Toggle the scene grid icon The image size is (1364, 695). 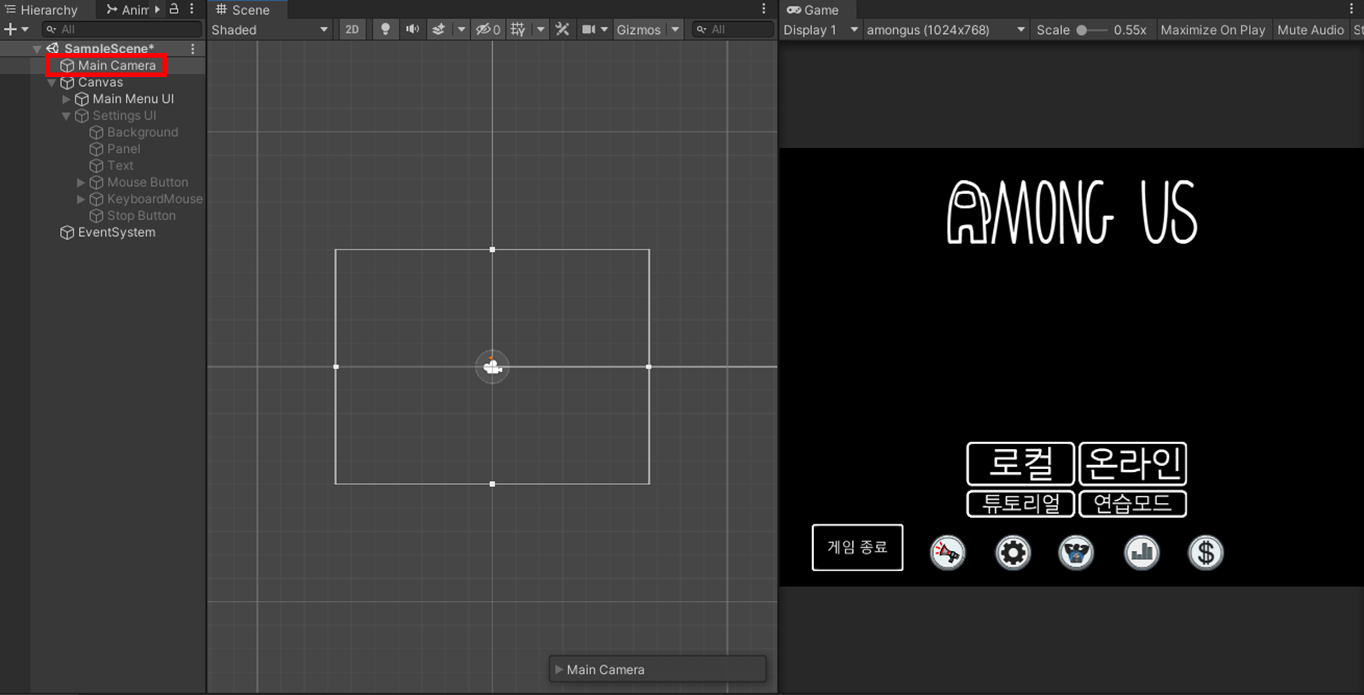click(x=518, y=30)
